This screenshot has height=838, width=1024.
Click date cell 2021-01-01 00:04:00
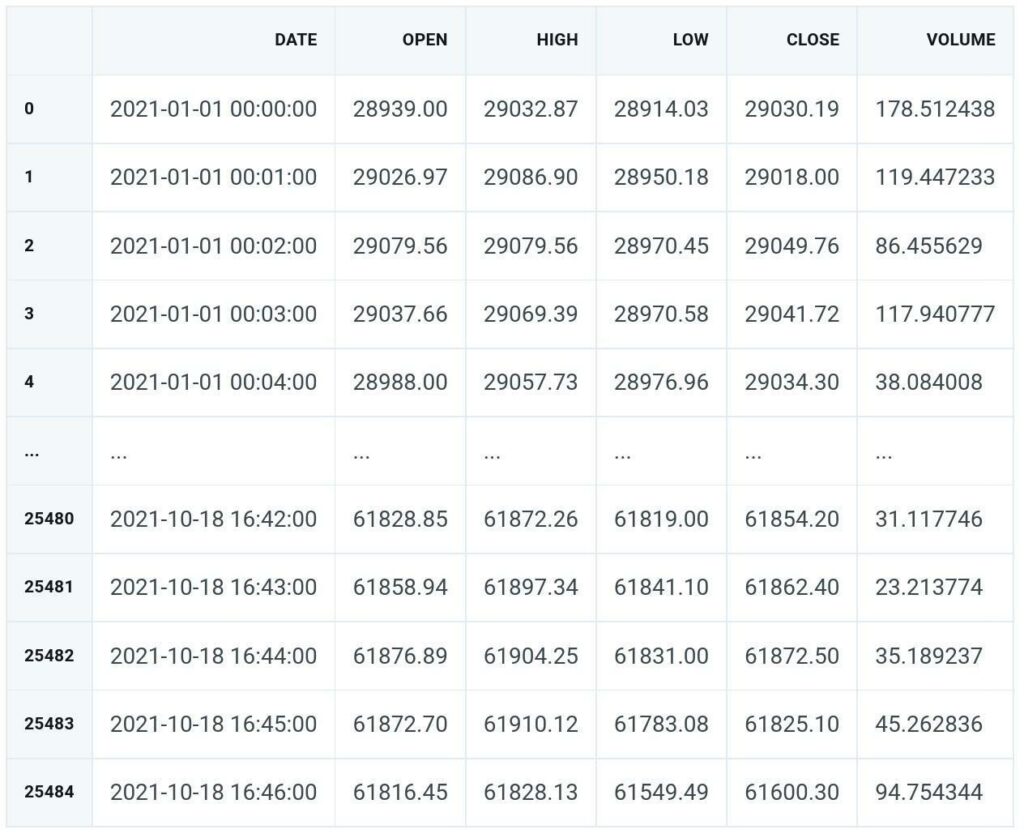(x=214, y=382)
